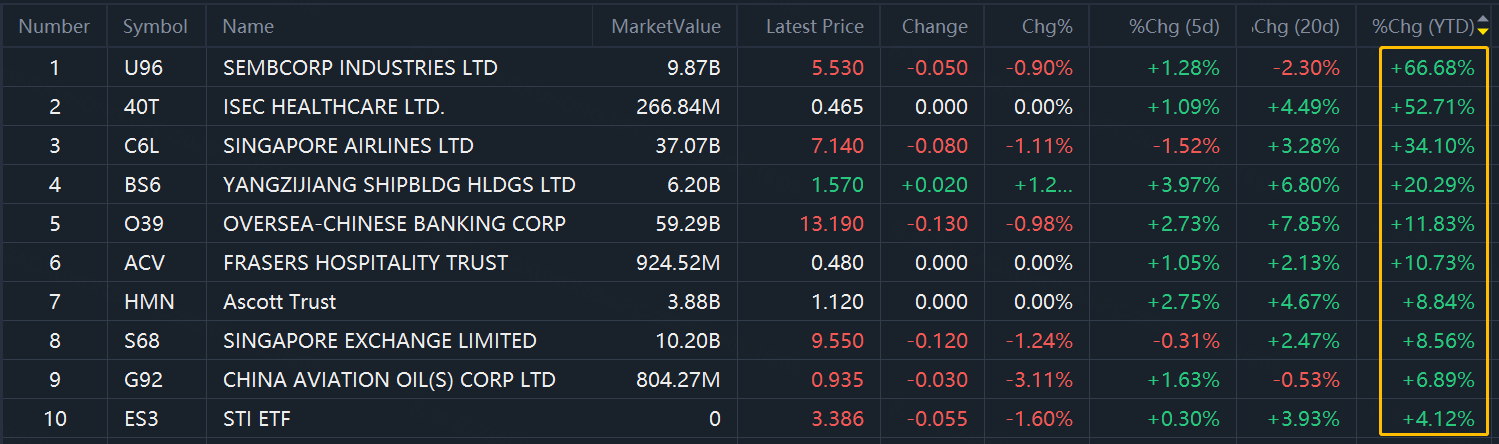The width and height of the screenshot is (1499, 444).
Task: Sort by Chg (20d) column header
Action: coord(1296,27)
